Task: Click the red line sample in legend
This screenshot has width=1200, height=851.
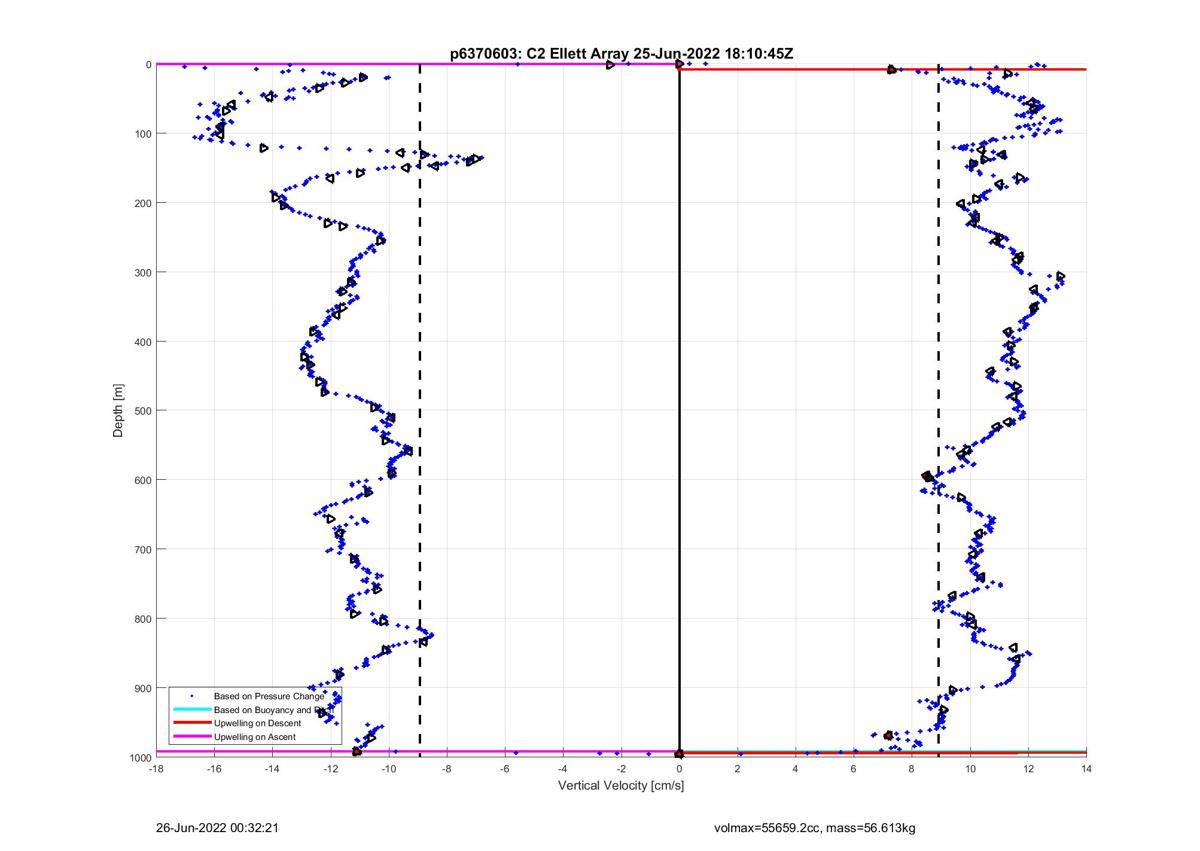Action: [x=191, y=723]
